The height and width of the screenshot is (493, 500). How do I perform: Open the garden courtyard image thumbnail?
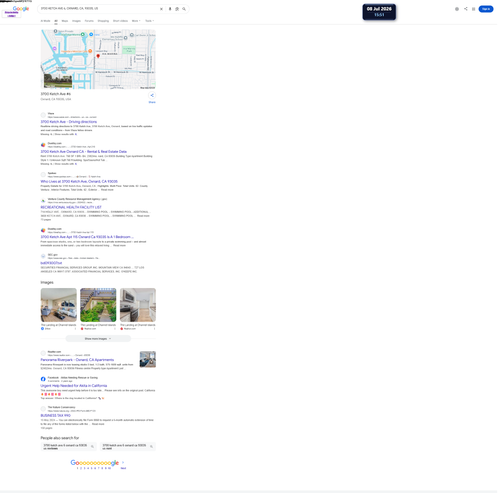coord(98,305)
